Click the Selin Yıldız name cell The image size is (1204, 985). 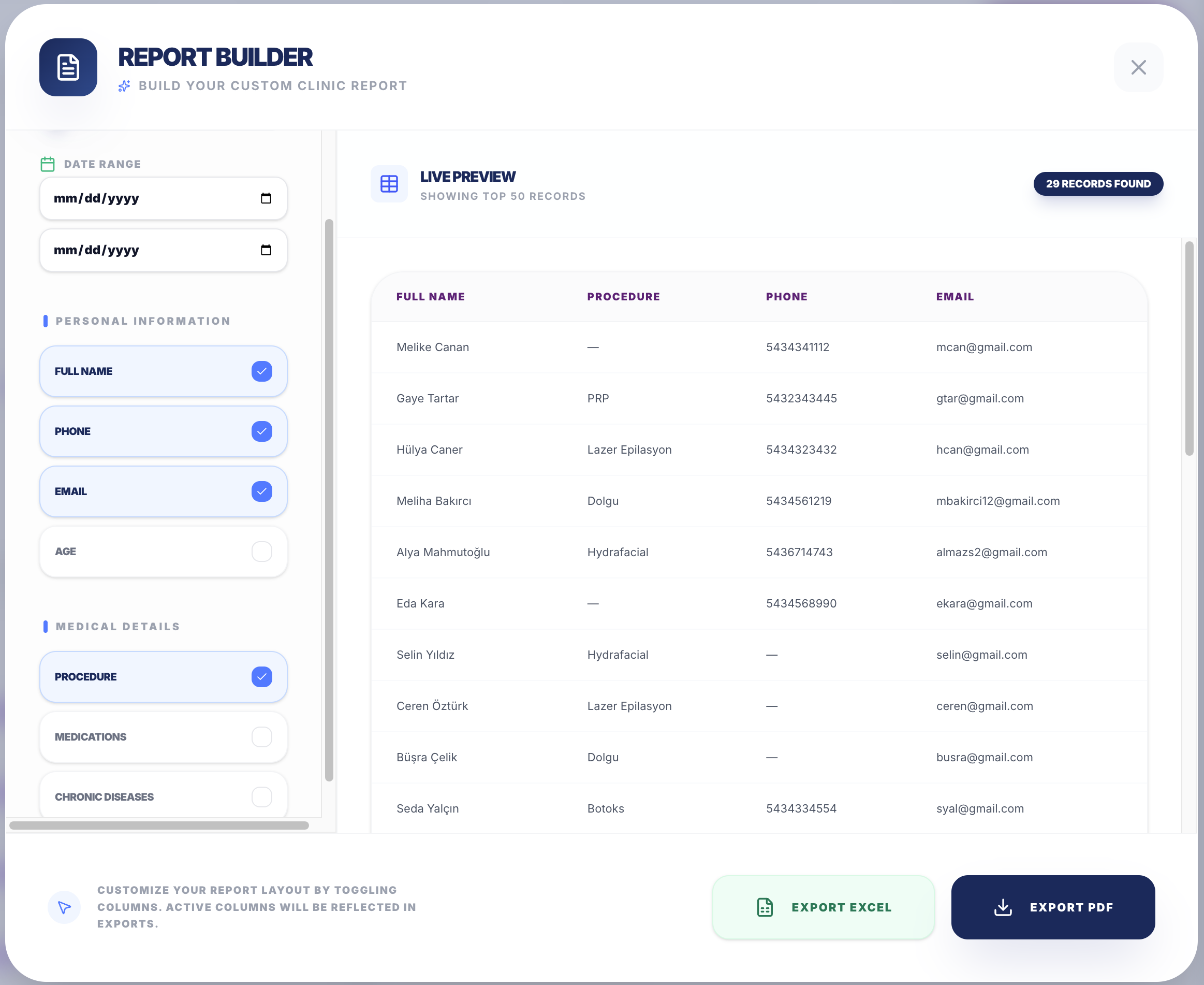(x=425, y=654)
